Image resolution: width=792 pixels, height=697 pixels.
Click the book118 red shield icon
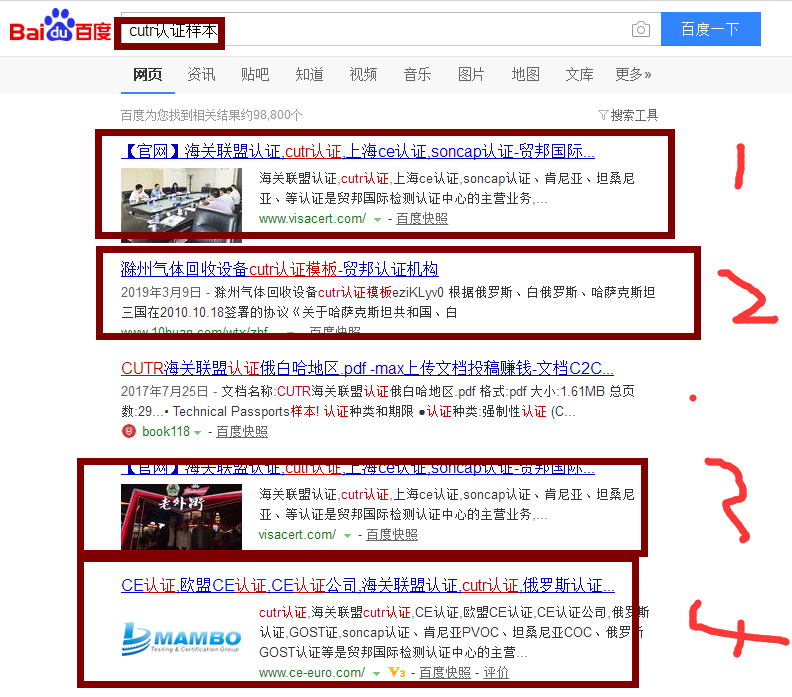click(129, 431)
